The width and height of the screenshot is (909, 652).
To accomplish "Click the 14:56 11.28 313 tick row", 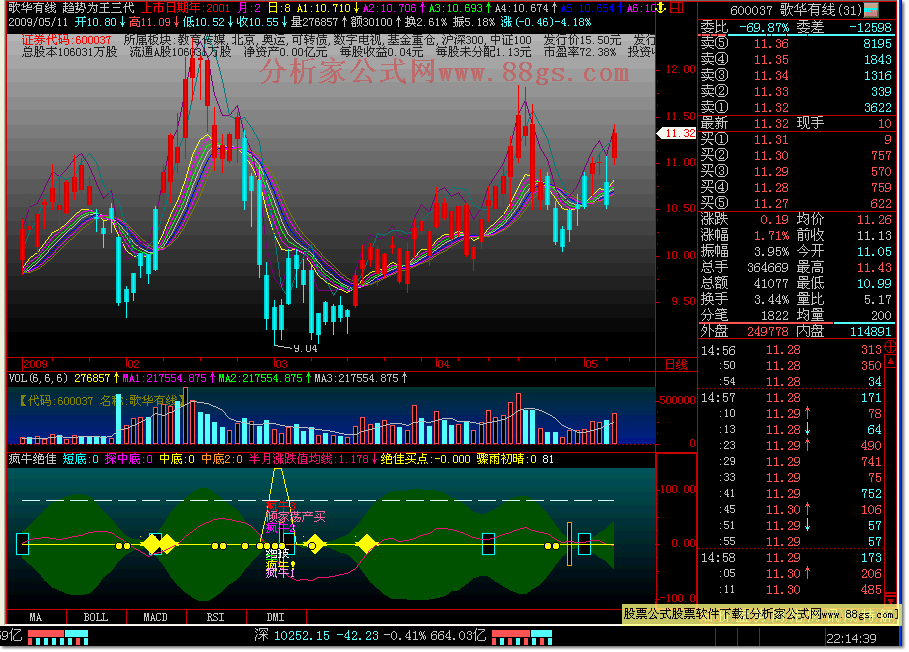I will pos(792,349).
